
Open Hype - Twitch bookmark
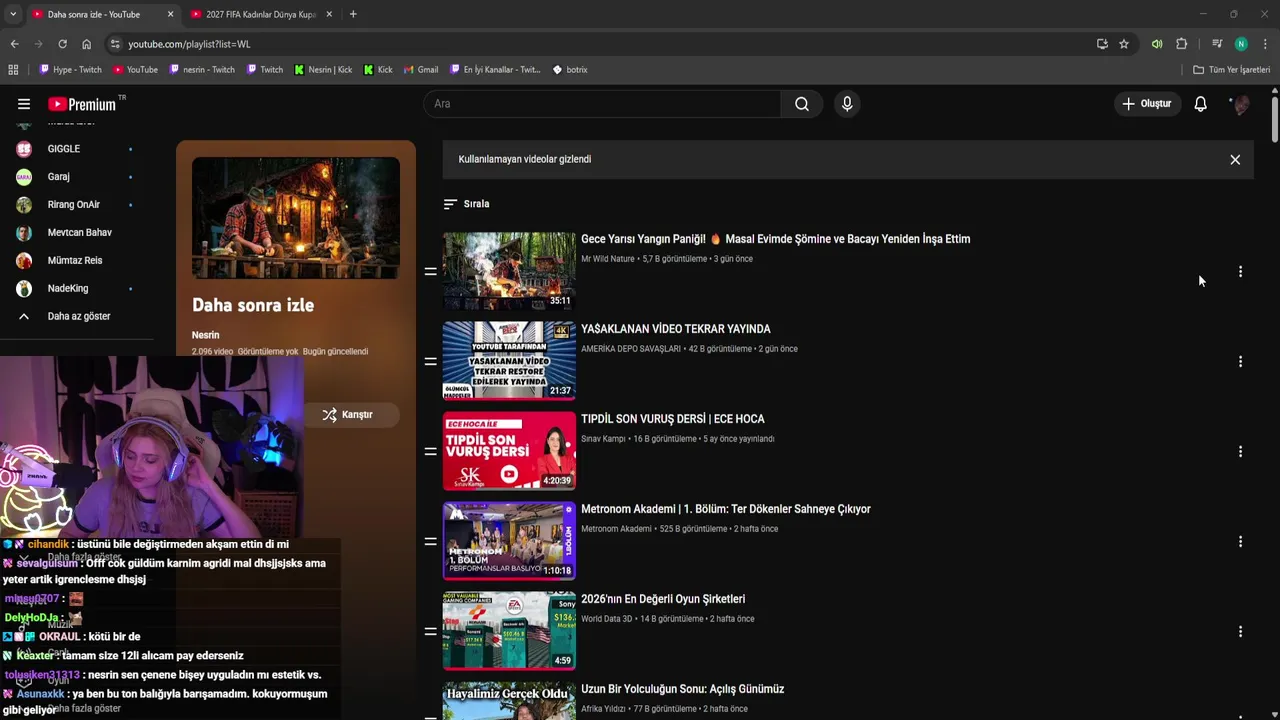(70, 70)
